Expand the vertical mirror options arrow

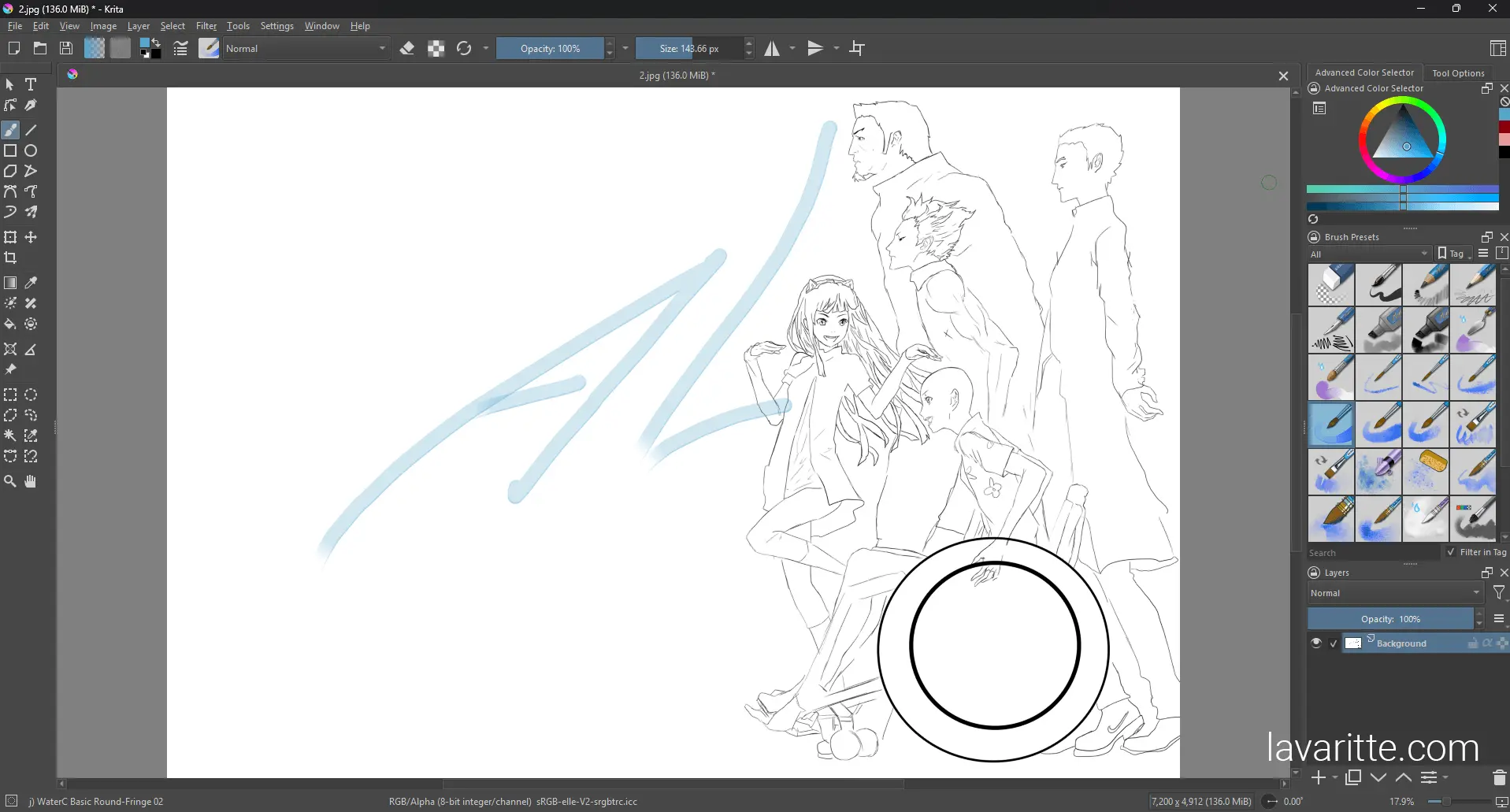tap(837, 48)
